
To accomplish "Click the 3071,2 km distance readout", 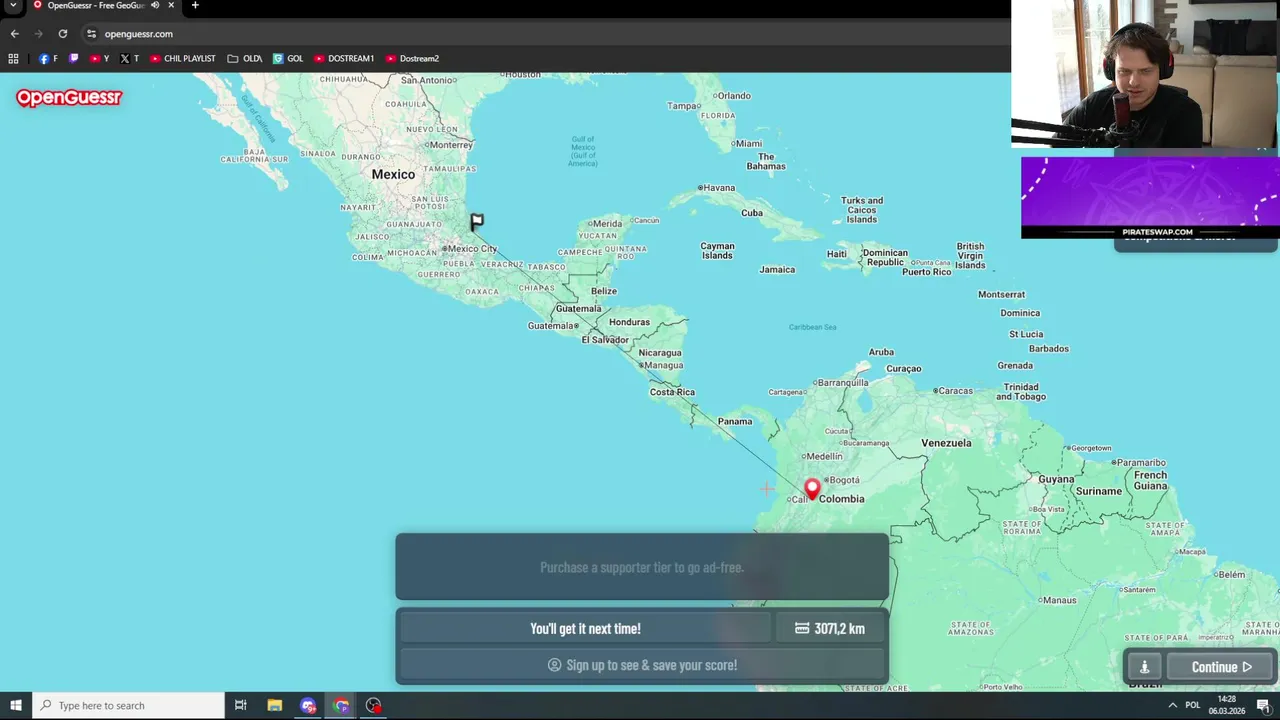I will click(830, 628).
